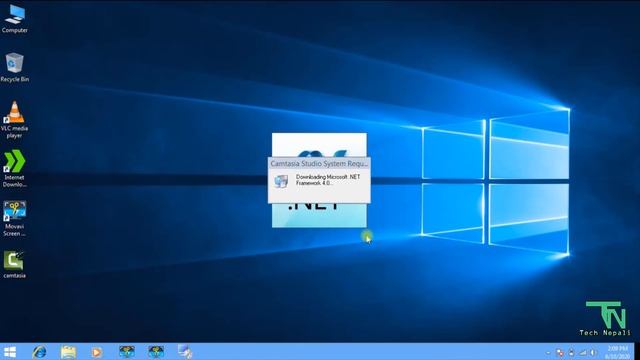Switch to the installer taskbar icon
Viewport: 640px width, 360px height.
(185, 351)
